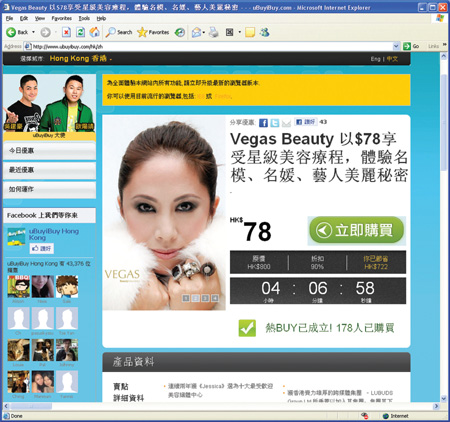Share deal via email envelope icon

[286, 123]
